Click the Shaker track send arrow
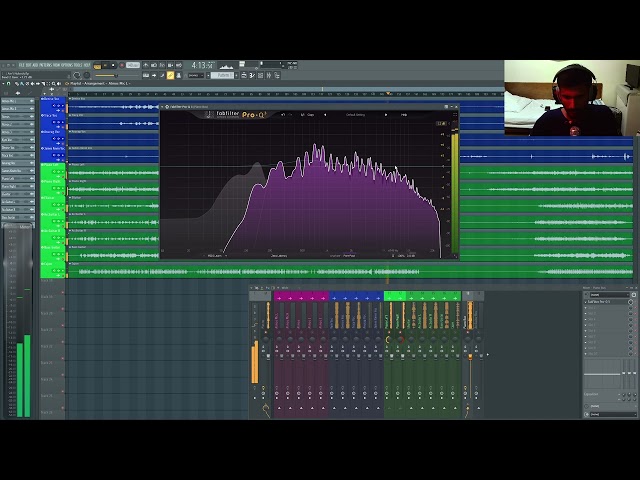This screenshot has width=640, height=480. 410,408
